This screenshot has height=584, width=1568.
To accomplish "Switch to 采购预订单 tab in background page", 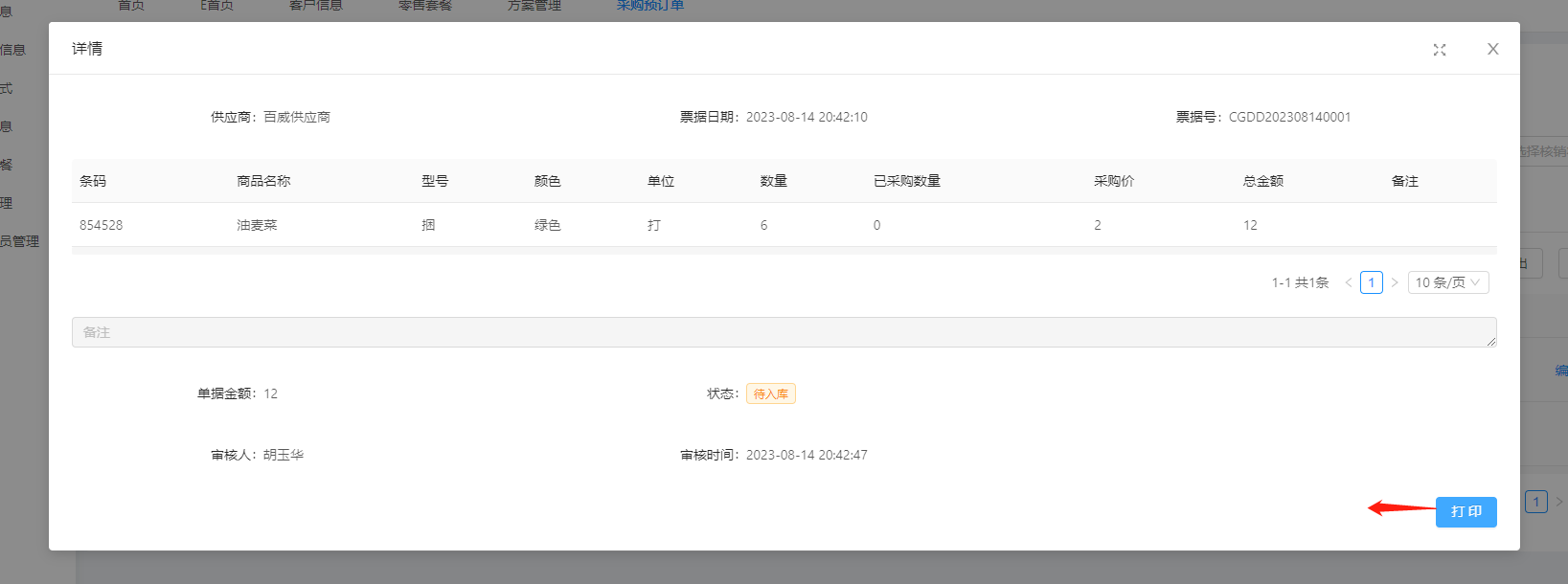I will click(x=650, y=6).
